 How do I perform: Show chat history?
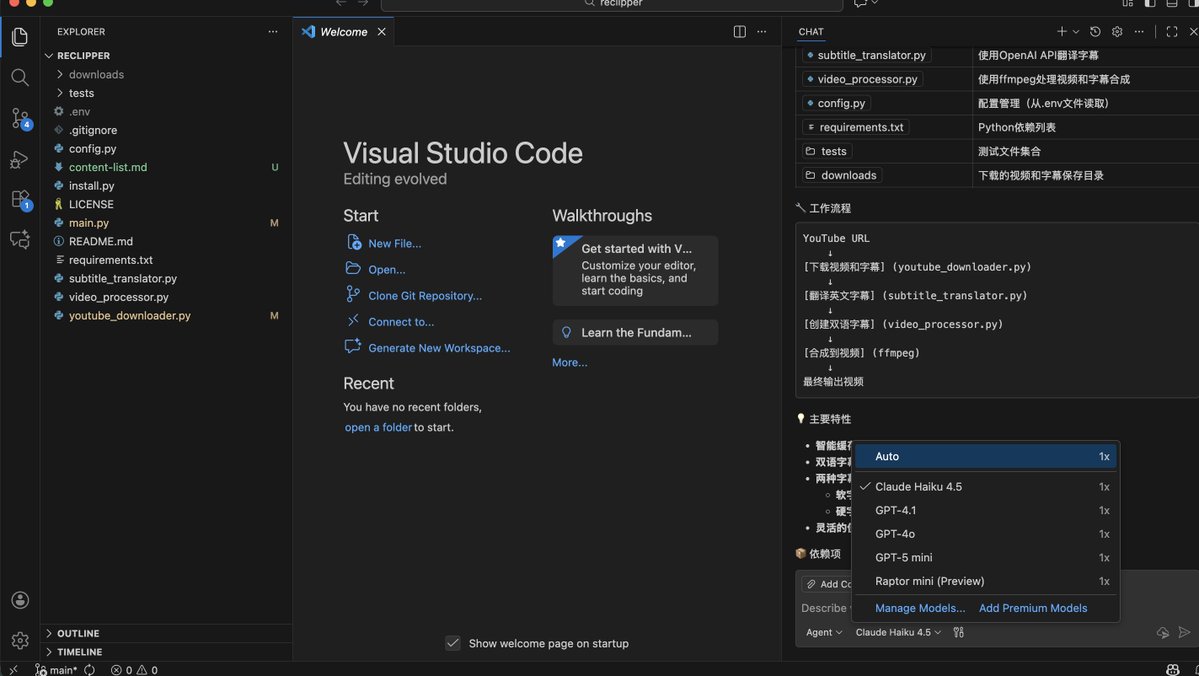tap(1095, 31)
